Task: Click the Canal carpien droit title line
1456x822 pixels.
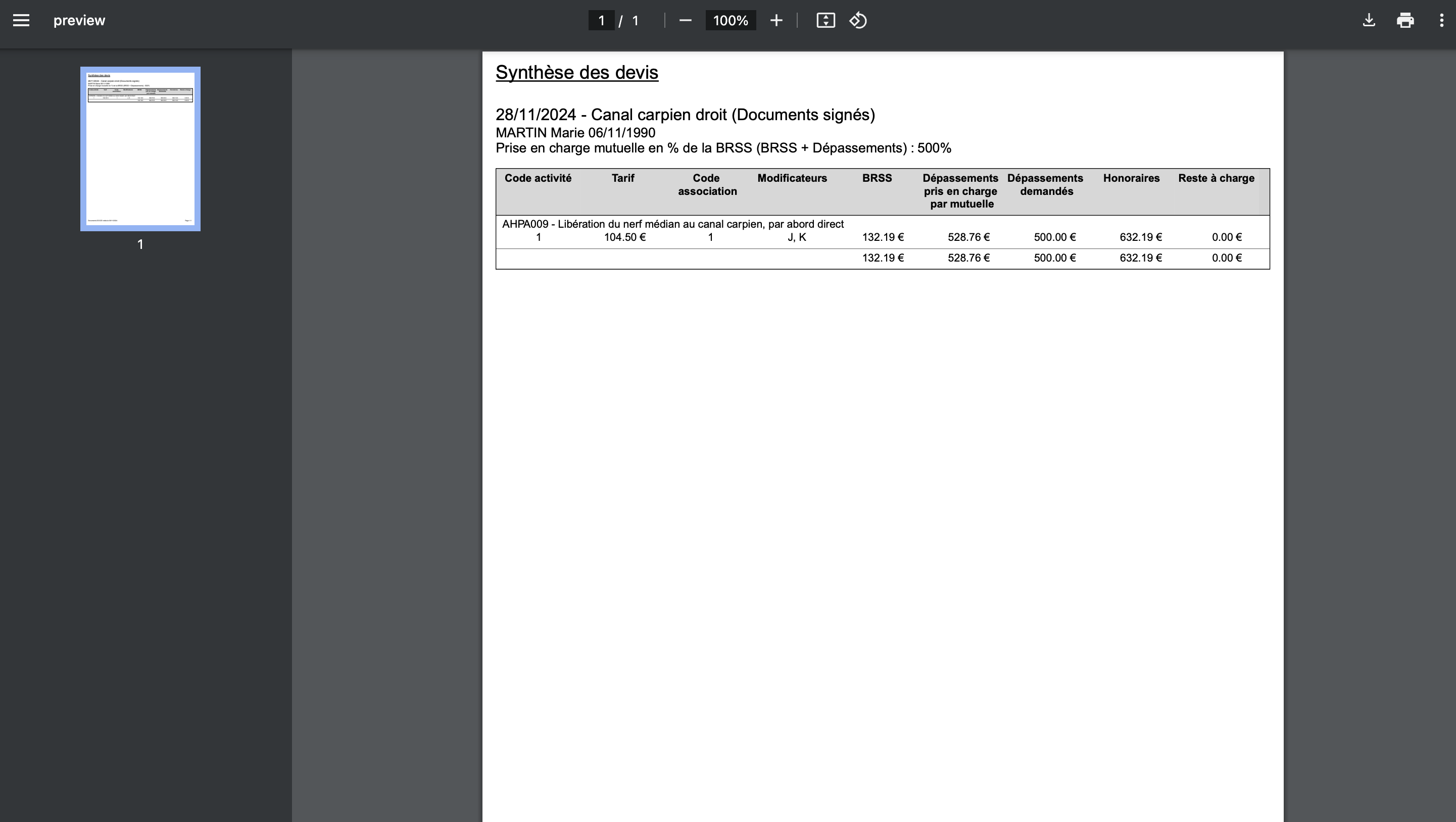Action: point(685,115)
